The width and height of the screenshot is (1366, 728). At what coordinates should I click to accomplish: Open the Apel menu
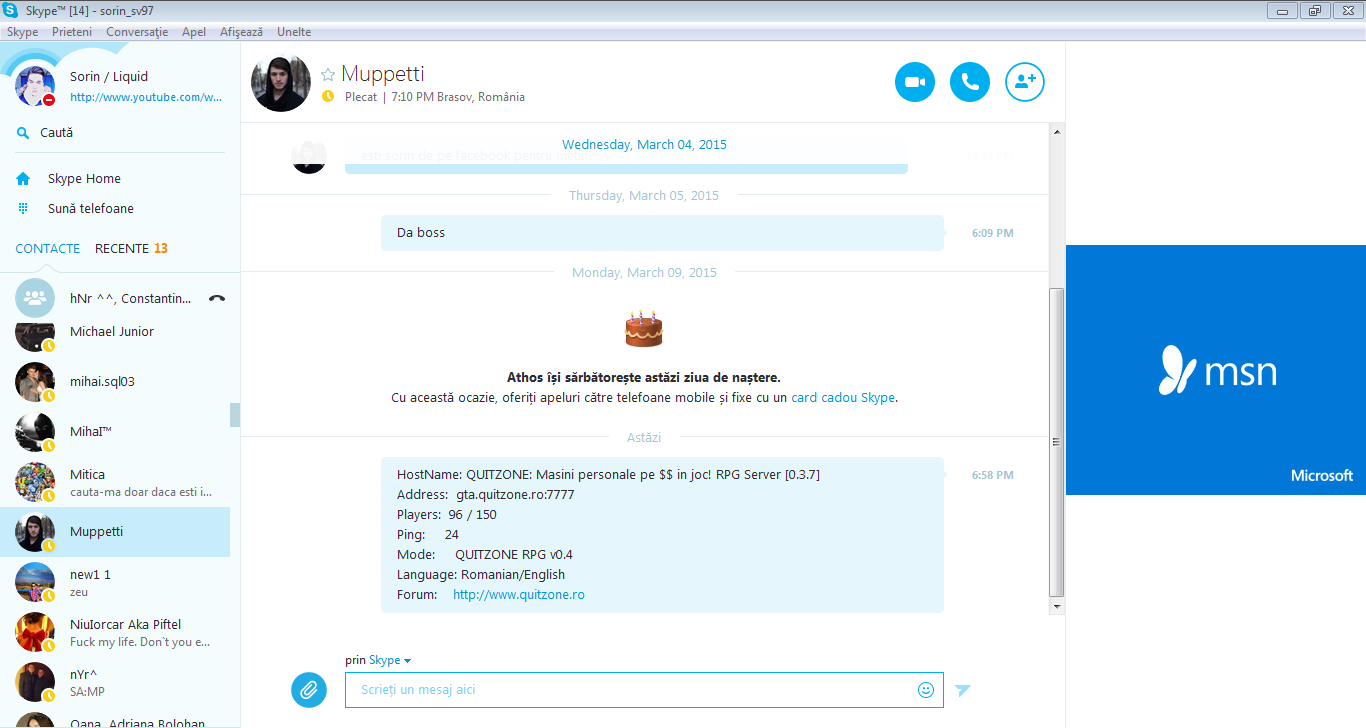tap(194, 32)
